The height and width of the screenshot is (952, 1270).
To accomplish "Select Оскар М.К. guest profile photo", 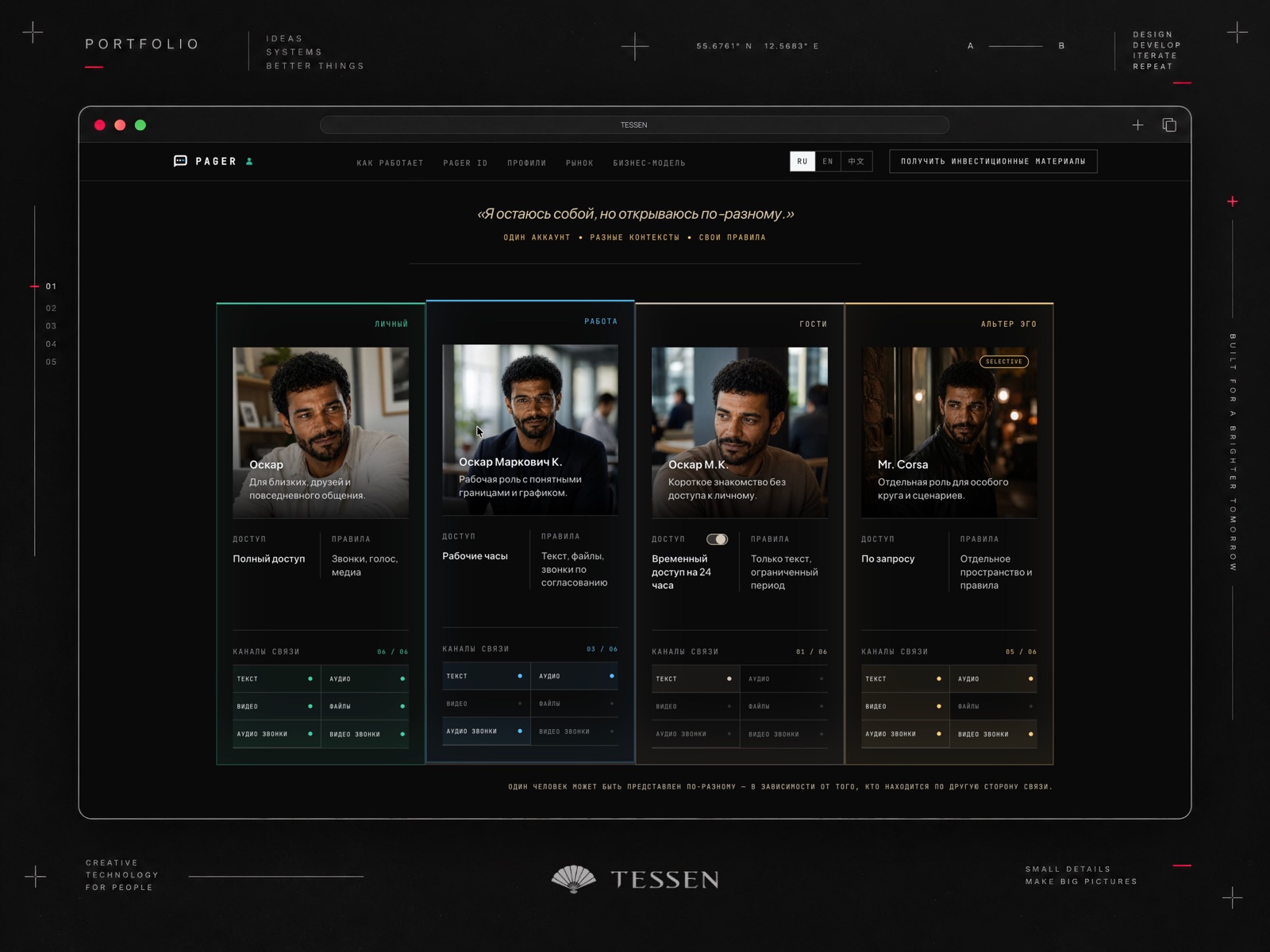I will [x=740, y=432].
